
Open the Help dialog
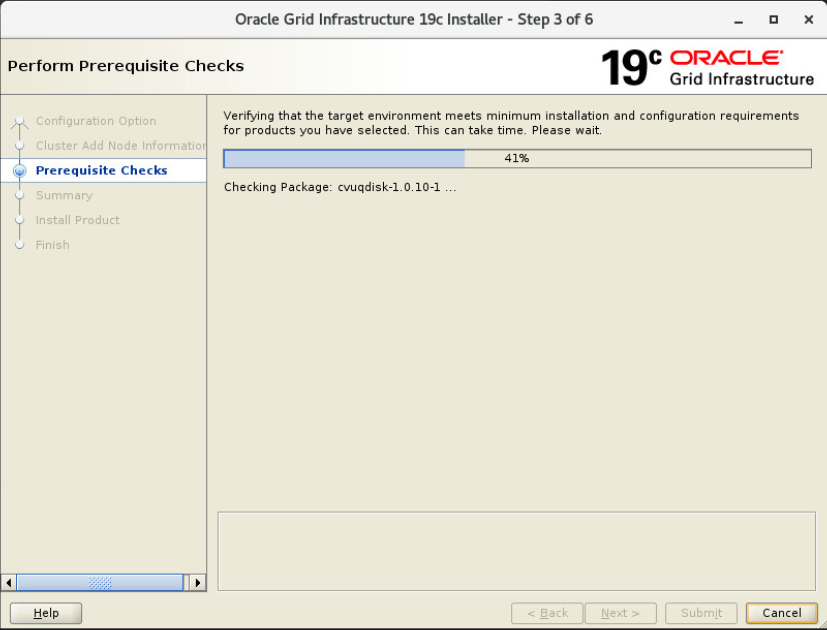(46, 613)
